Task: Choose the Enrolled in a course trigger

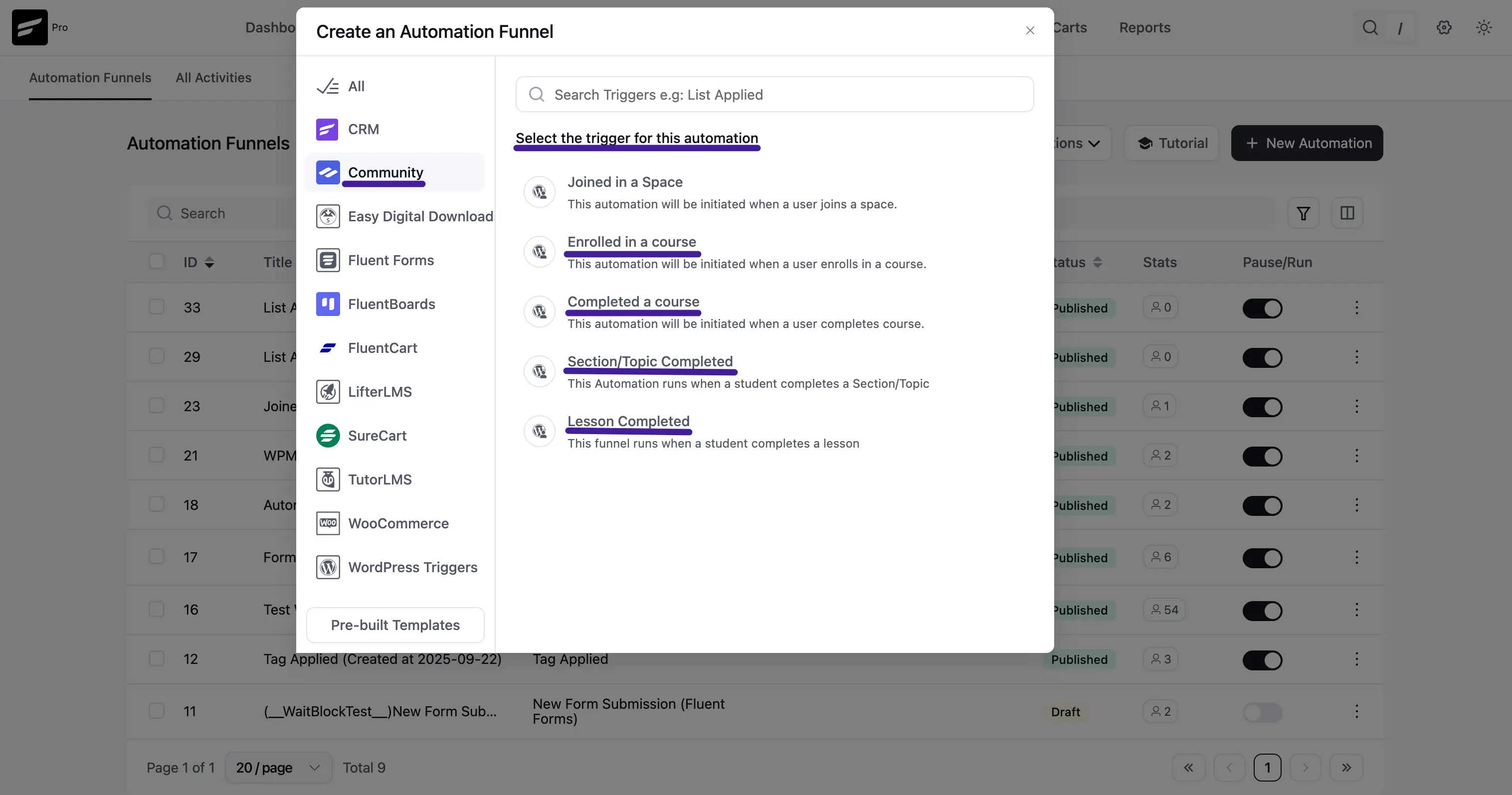Action: [631, 242]
